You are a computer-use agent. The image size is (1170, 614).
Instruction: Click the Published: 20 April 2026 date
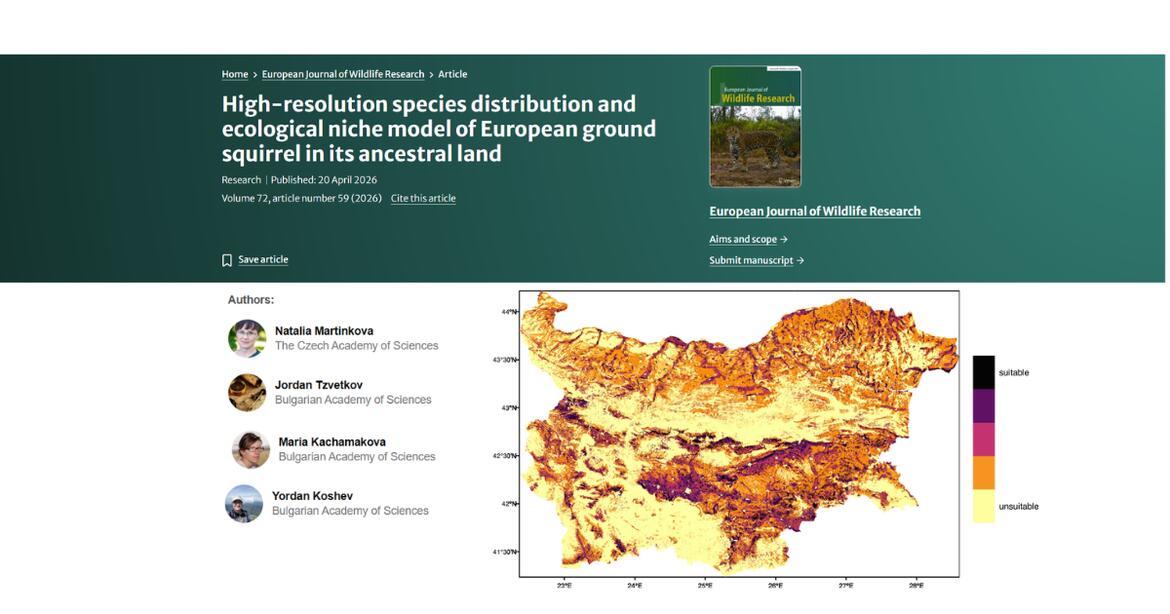click(324, 180)
